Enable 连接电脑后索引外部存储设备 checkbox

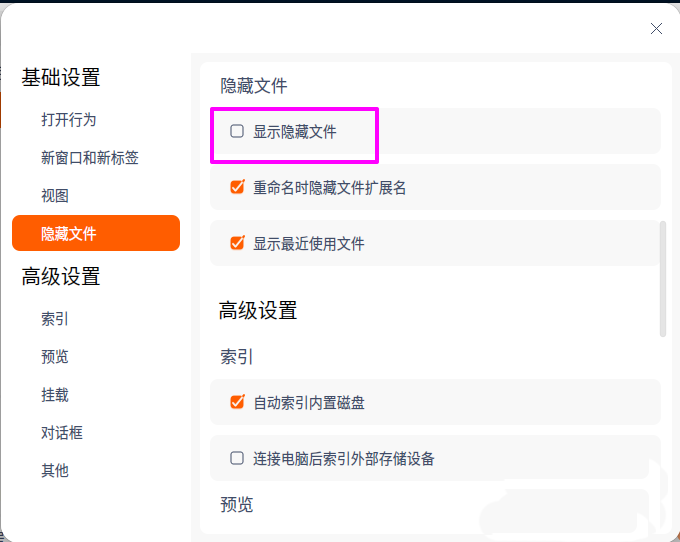(237, 458)
